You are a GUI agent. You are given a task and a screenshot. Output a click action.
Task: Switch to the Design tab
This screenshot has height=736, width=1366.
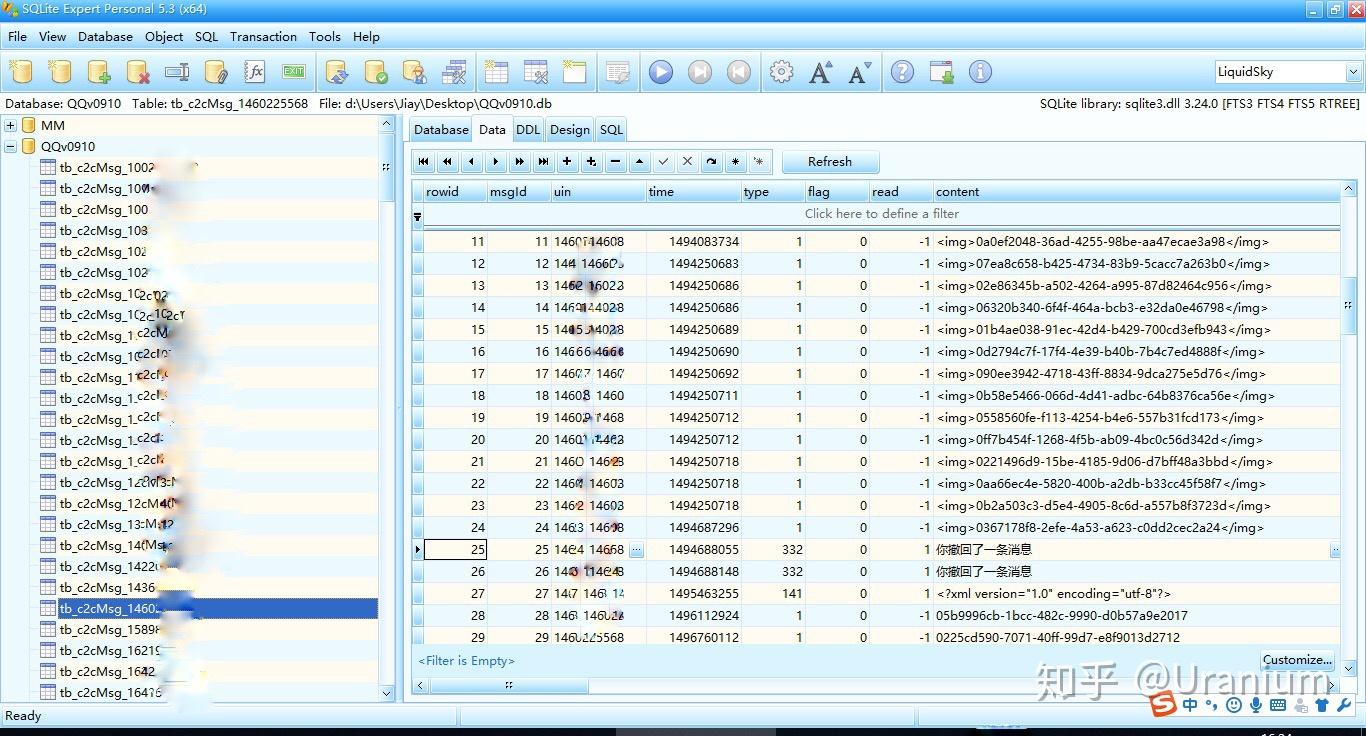tap(569, 129)
